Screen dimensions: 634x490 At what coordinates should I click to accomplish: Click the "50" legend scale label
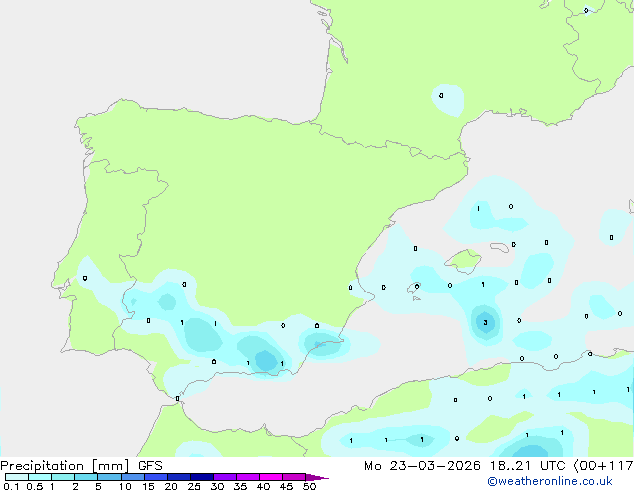point(309,486)
